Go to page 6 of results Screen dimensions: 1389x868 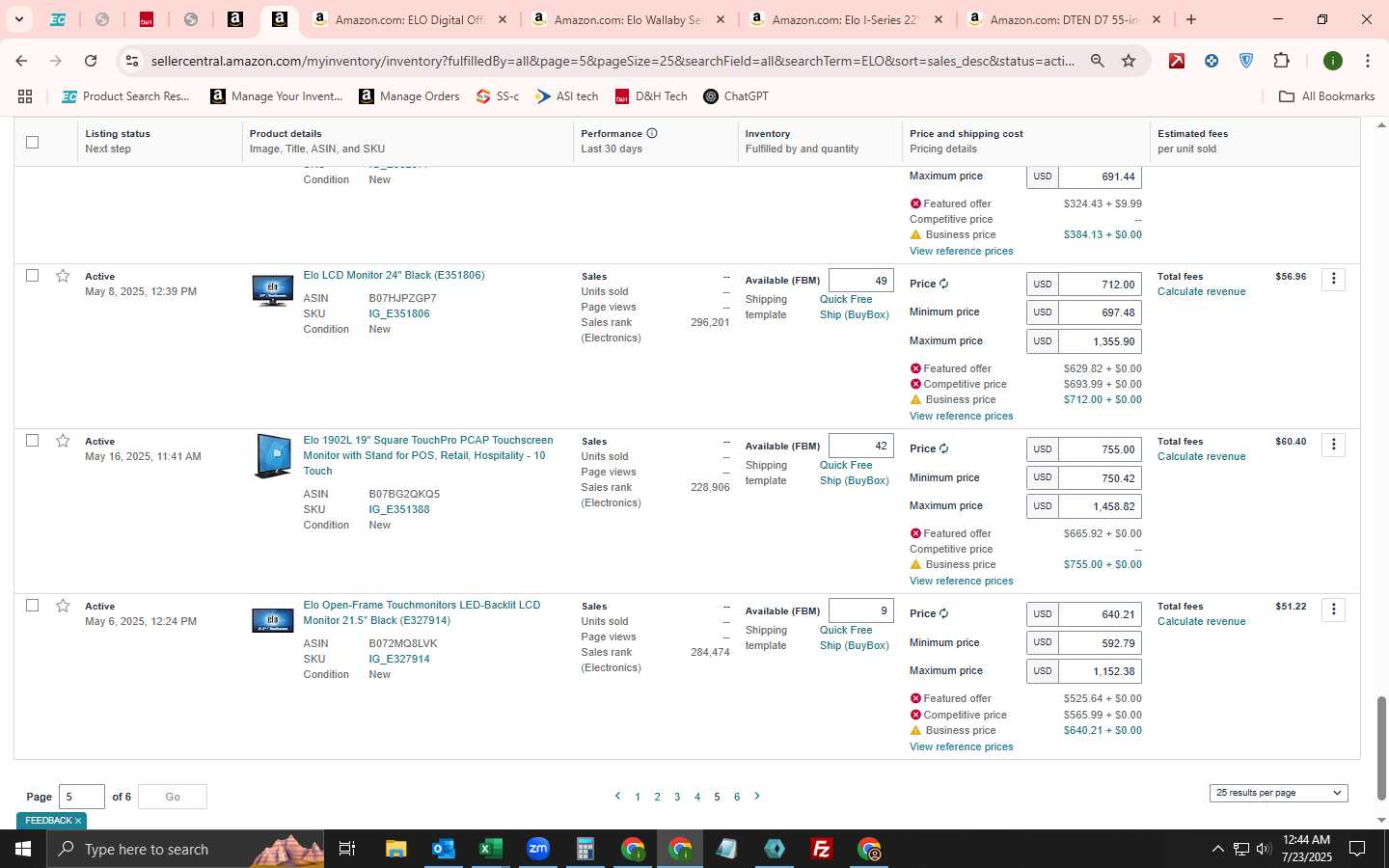pyautogui.click(x=737, y=797)
